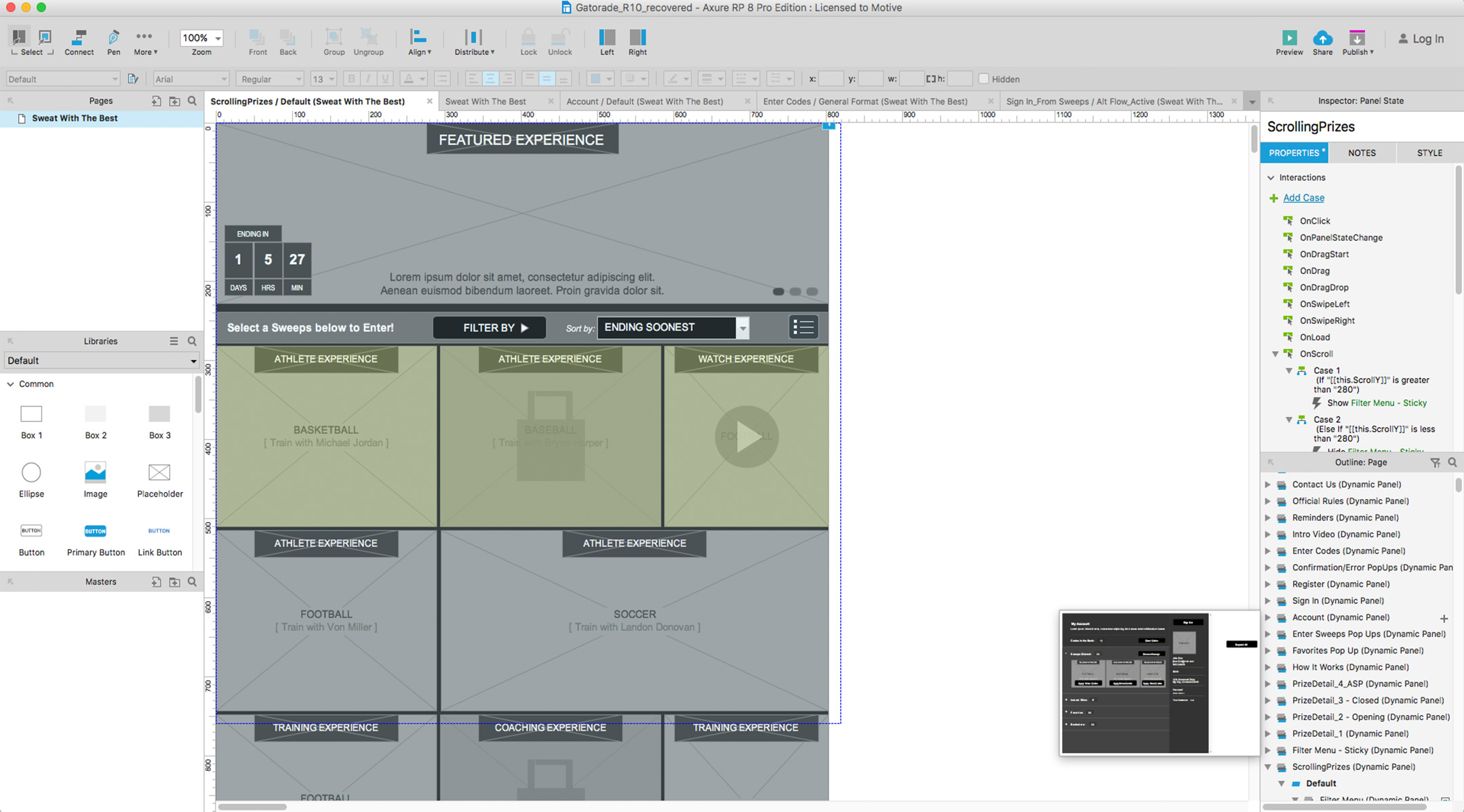Switch to the Notes tab in Inspector
Image resolution: width=1464 pixels, height=812 pixels.
point(1362,153)
